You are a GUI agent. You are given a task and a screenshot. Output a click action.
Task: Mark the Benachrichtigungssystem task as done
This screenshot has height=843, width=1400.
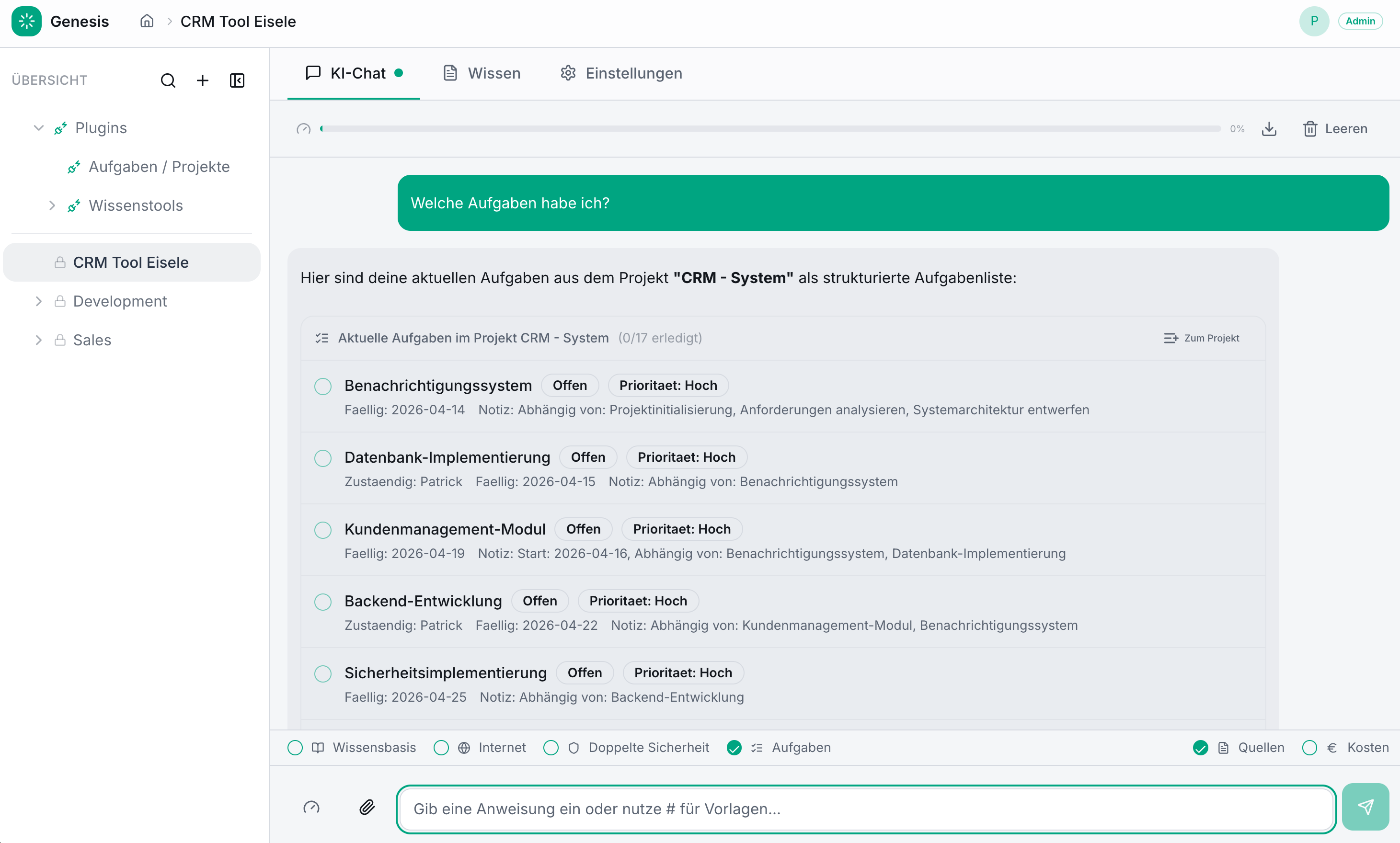(x=323, y=386)
